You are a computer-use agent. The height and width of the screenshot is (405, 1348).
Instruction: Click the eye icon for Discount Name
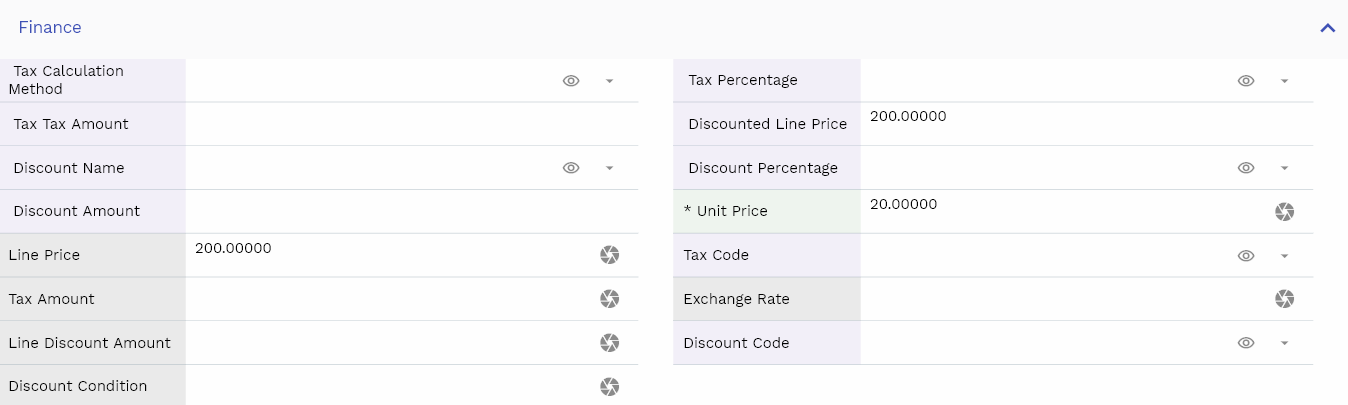[571, 168]
